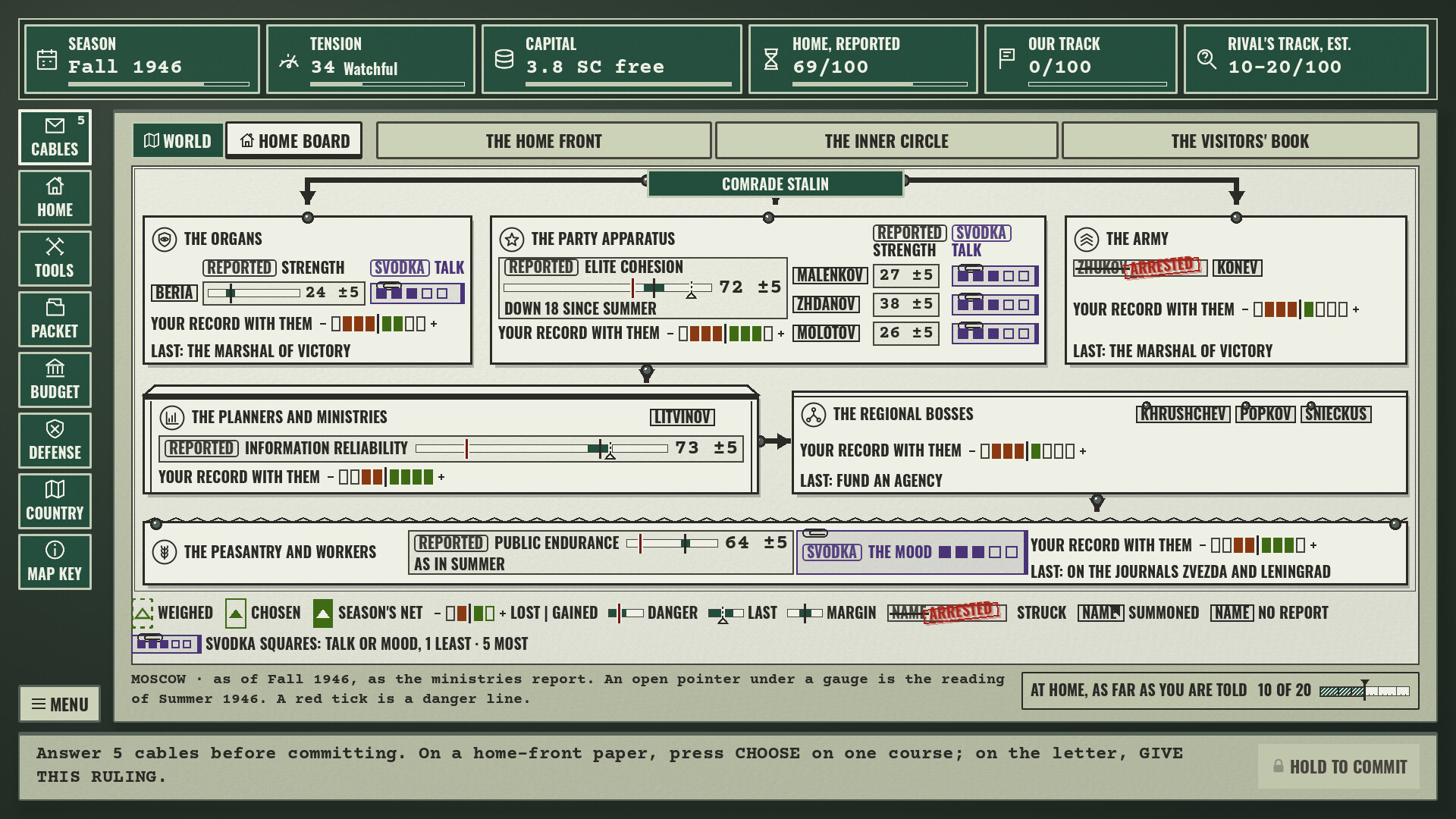Open the Packet folder
Image resolution: width=1456 pixels, height=819 pixels.
tap(55, 319)
